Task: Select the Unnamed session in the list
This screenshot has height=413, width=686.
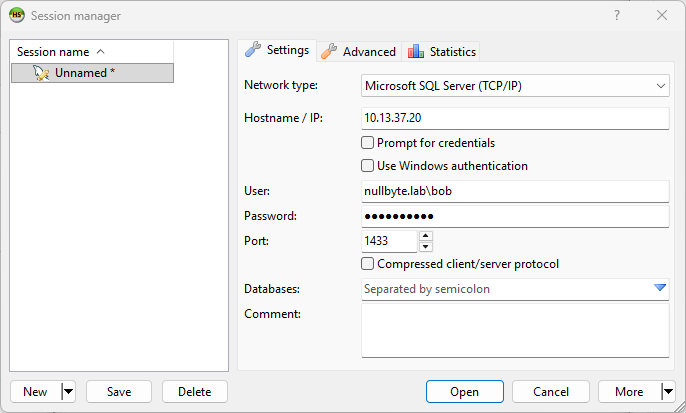Action: click(92, 73)
